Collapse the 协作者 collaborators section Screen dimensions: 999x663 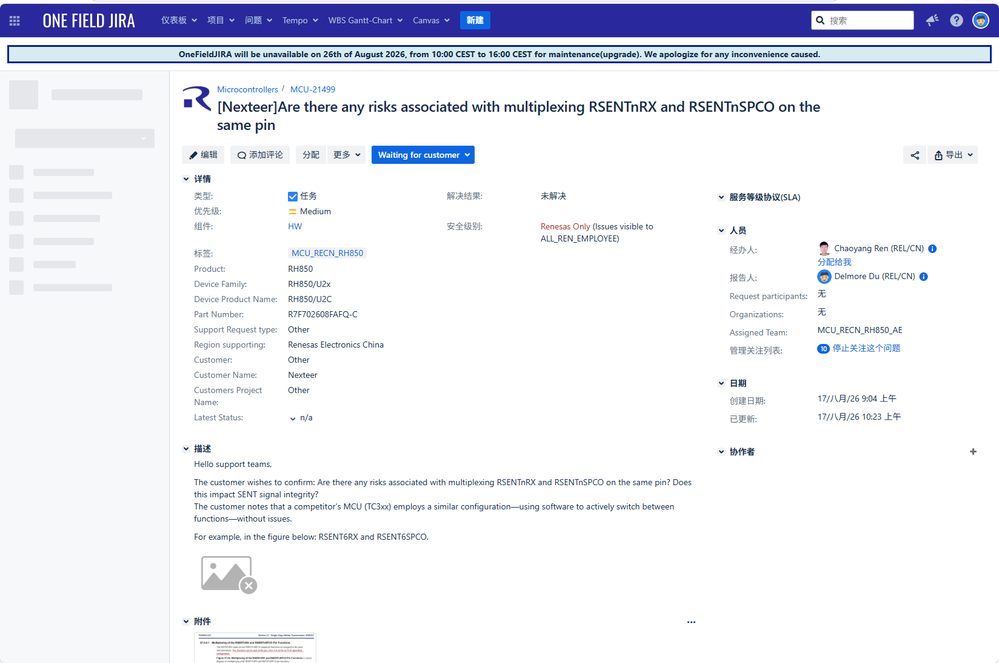click(x=721, y=452)
